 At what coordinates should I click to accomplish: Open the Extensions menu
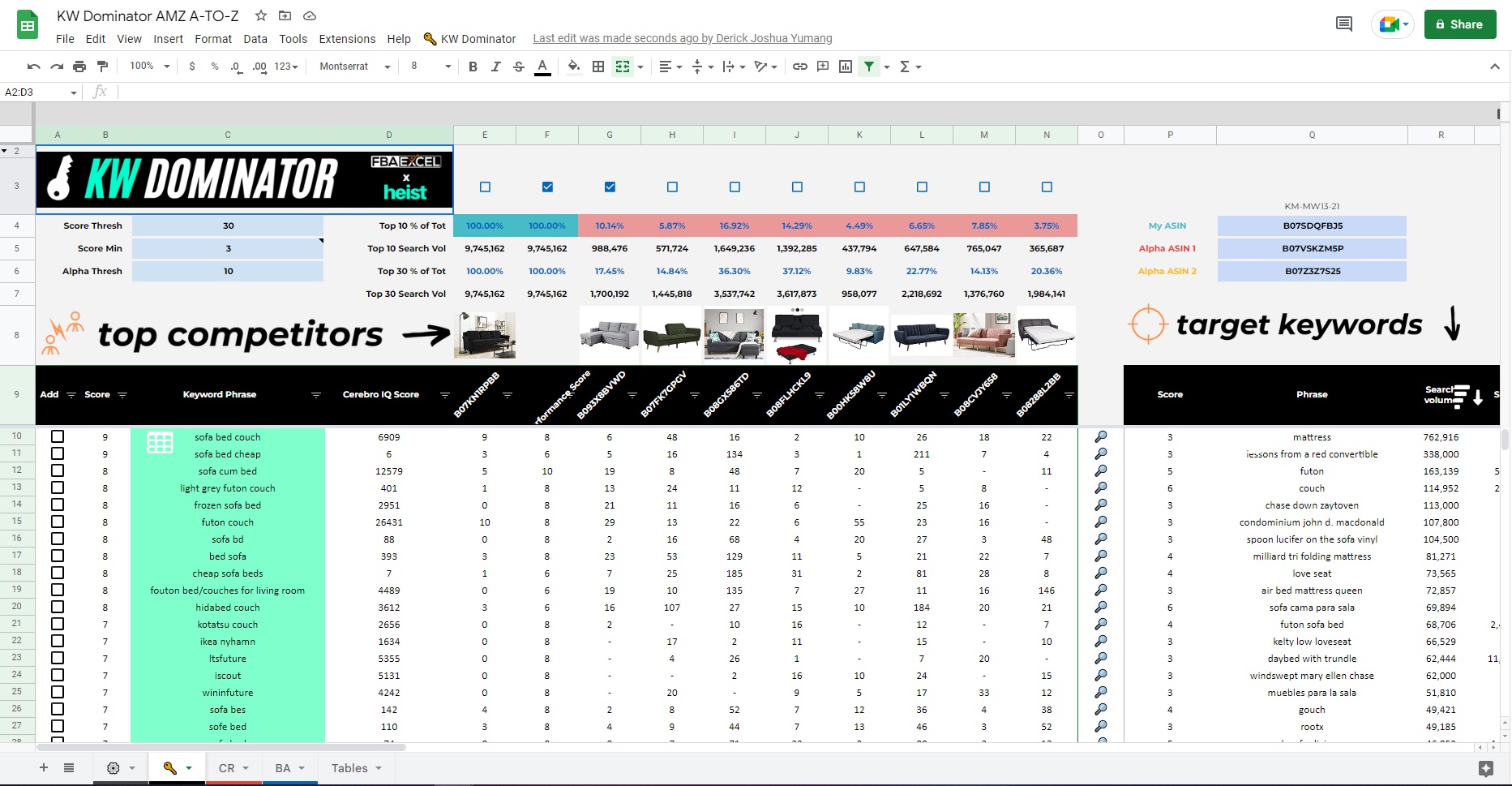[347, 39]
